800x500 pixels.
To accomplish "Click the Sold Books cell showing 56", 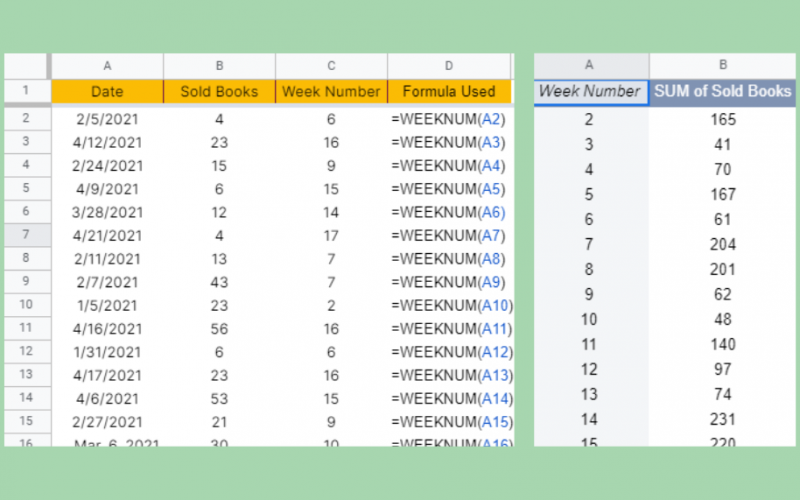I will click(219, 329).
